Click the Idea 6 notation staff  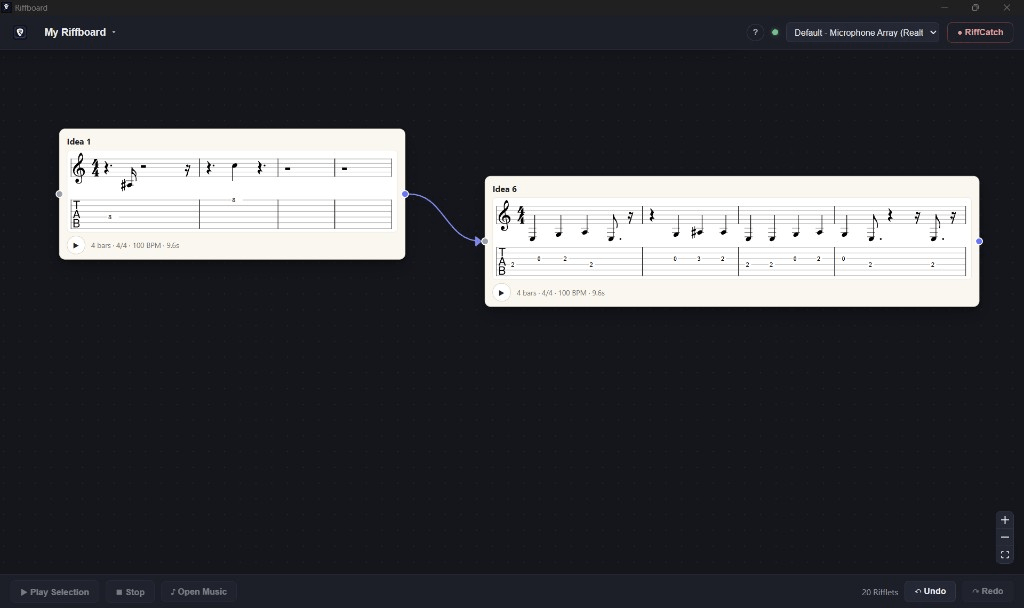point(731,221)
